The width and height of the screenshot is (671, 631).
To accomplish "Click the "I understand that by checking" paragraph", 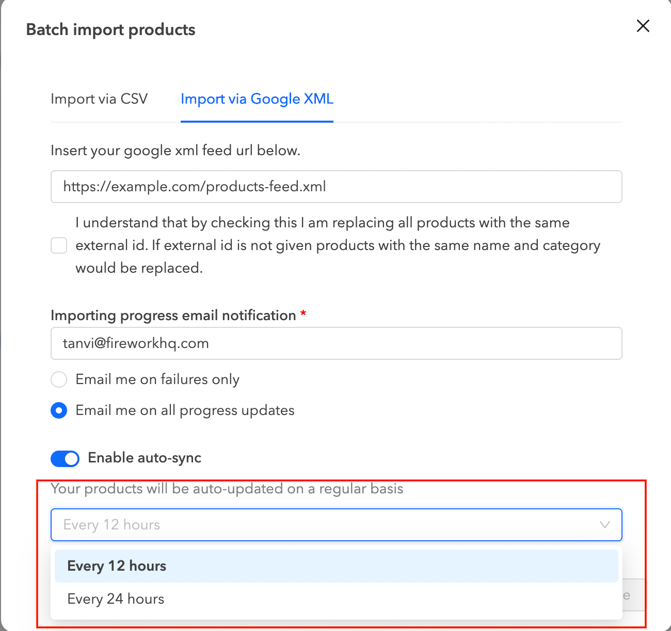I will [x=337, y=245].
